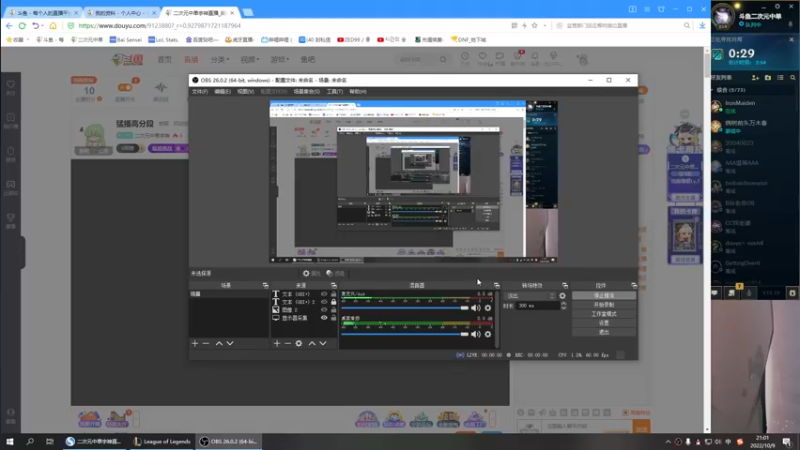
Task: Open the 帮助(H) menu in OBS
Action: point(358,92)
